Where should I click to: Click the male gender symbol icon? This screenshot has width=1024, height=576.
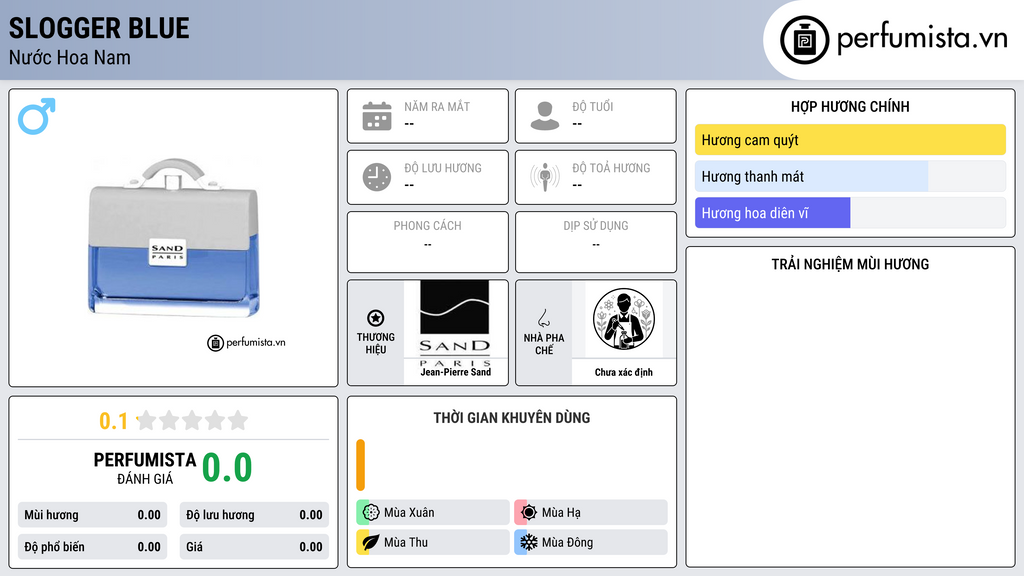[x=37, y=116]
